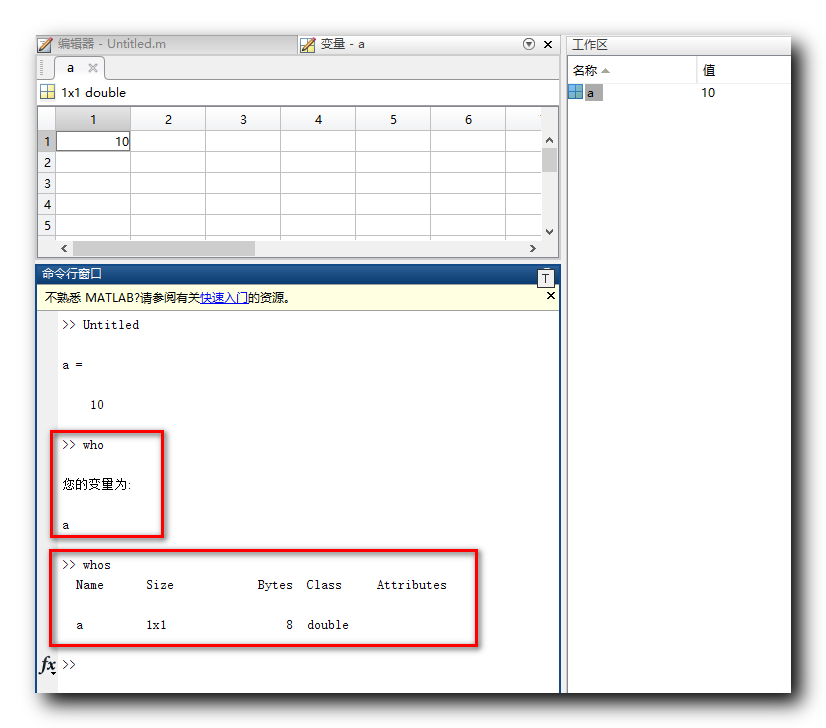Open the variable panel actions dropdown
Viewport: 826px width, 728px height.
tap(529, 44)
